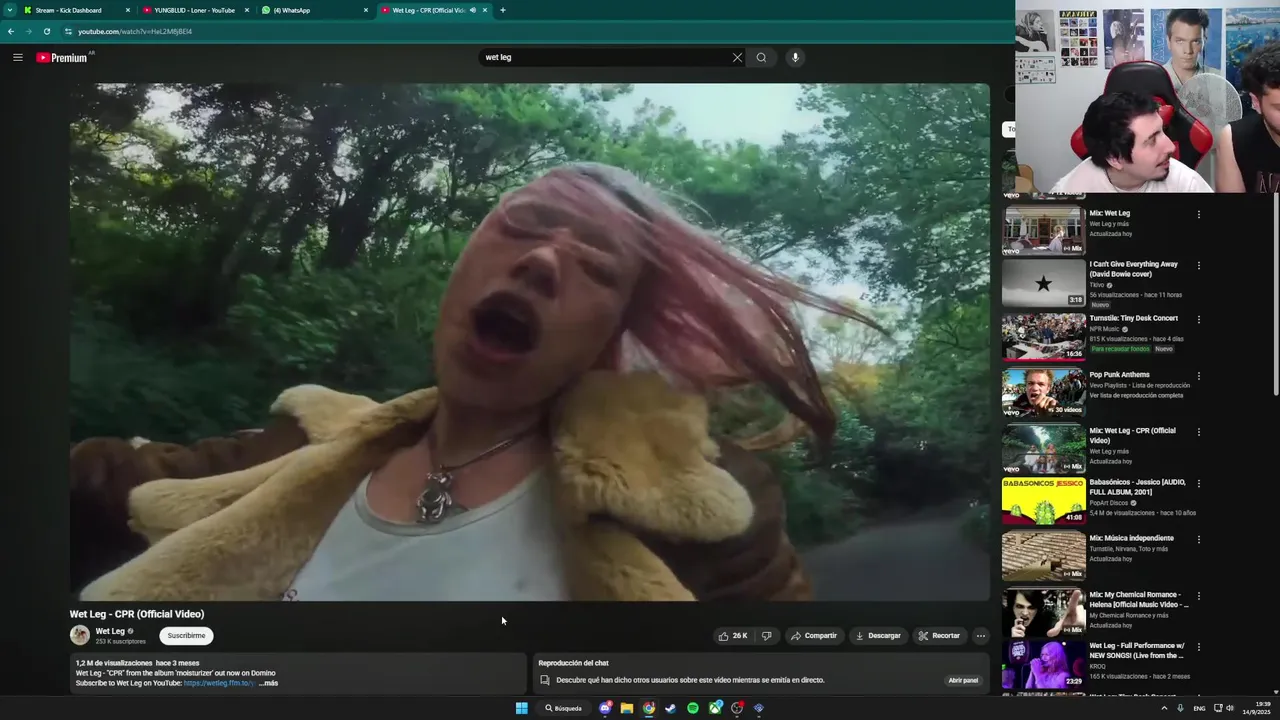This screenshot has height=720, width=1280.
Task: Click 'Abrir panel' for chat replay
Action: (963, 680)
